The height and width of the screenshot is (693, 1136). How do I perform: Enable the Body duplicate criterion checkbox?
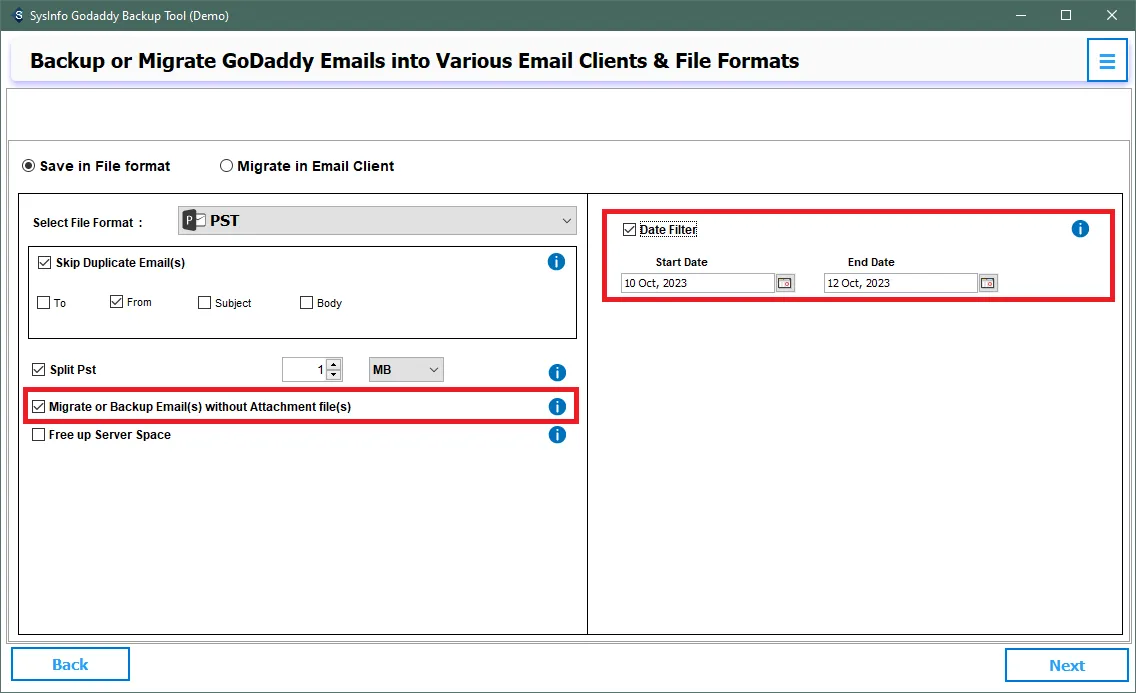pyautogui.click(x=306, y=303)
